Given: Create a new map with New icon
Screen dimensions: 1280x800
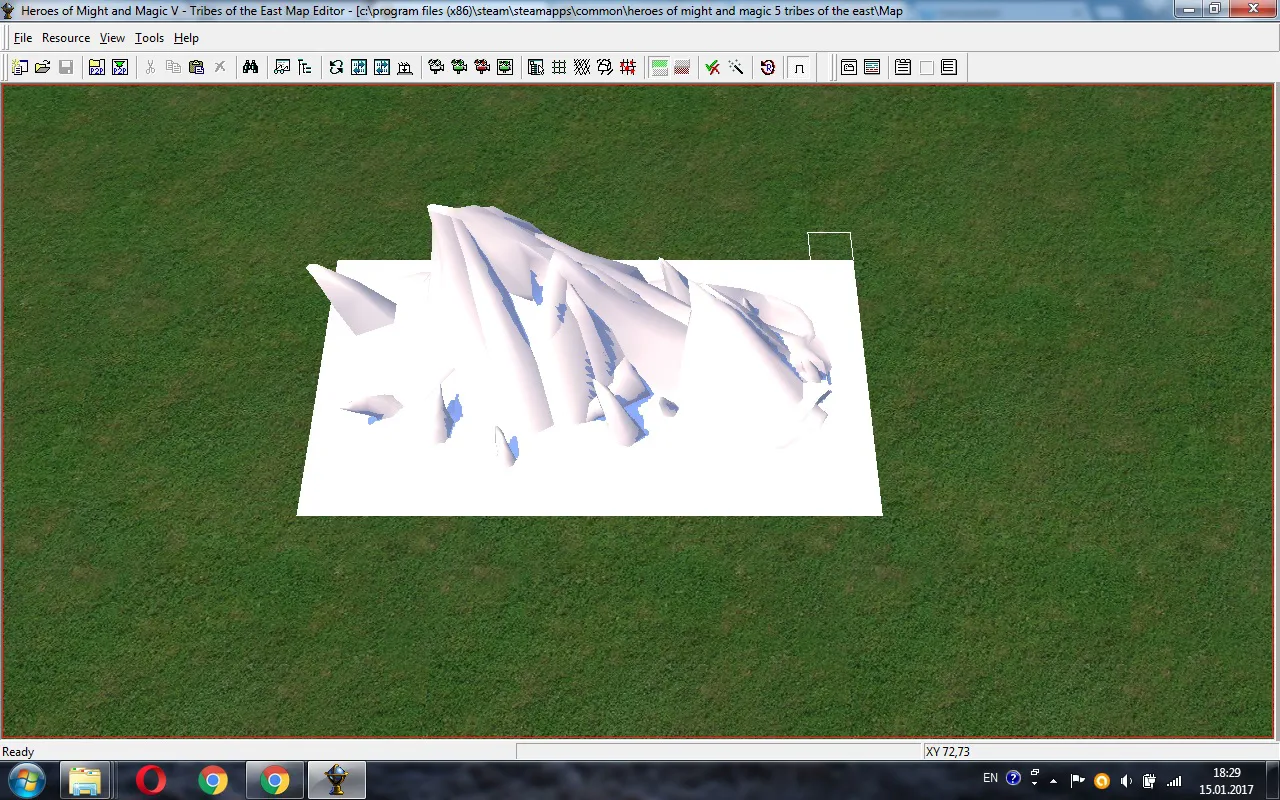Looking at the screenshot, I should click(20, 67).
